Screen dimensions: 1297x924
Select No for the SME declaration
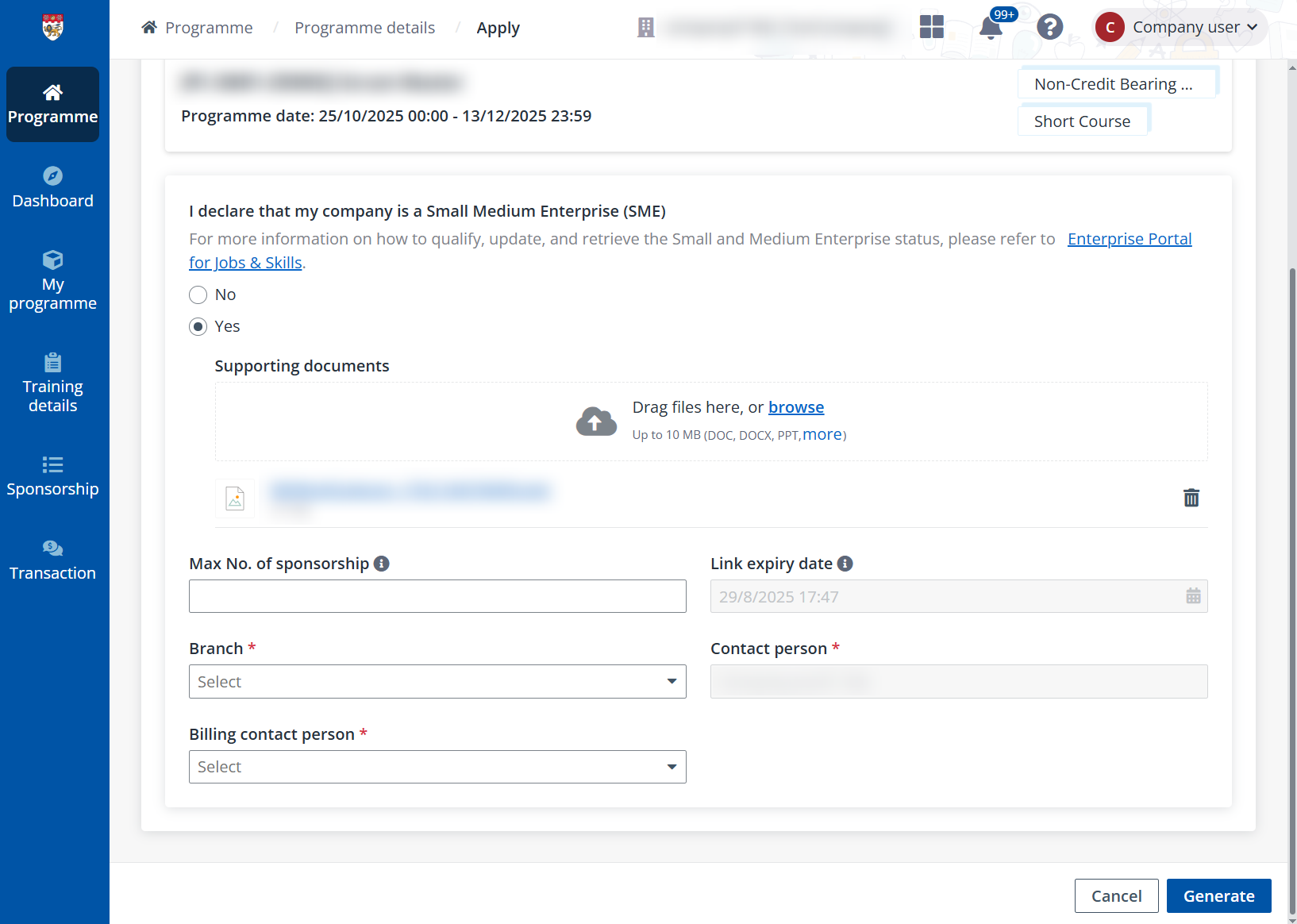[x=198, y=295]
